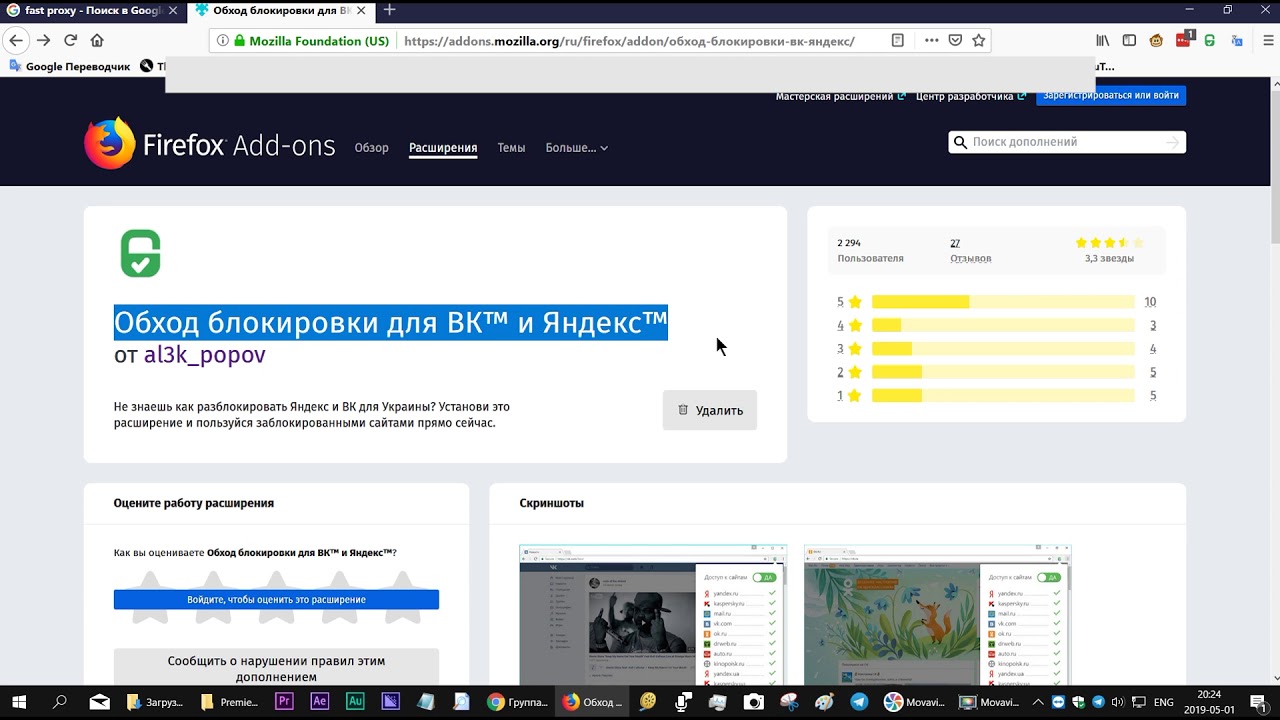Image resolution: width=1280 pixels, height=720 pixels.
Task: Open the 2-star reviews row
Action: pos(997,372)
